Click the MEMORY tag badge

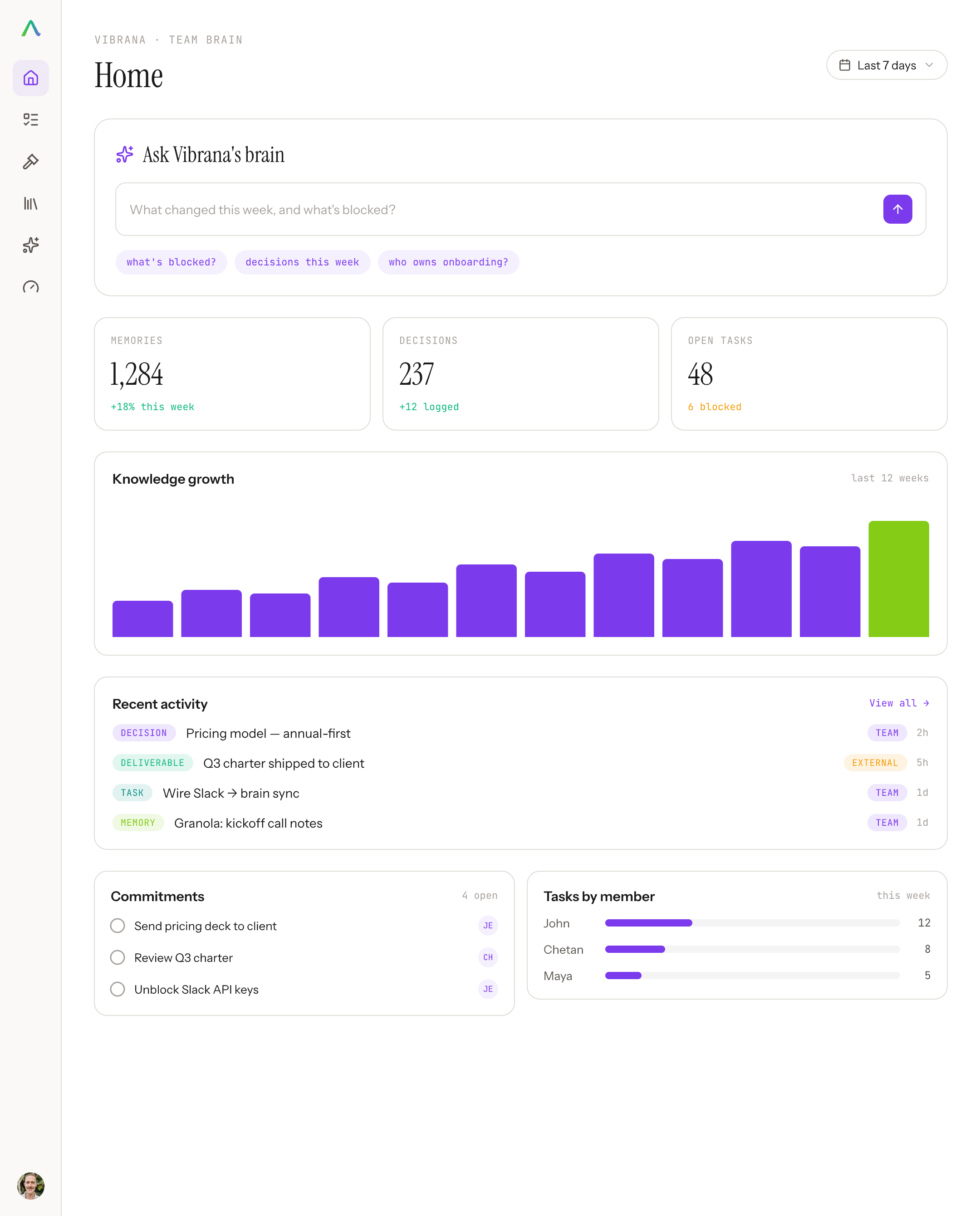tap(138, 823)
